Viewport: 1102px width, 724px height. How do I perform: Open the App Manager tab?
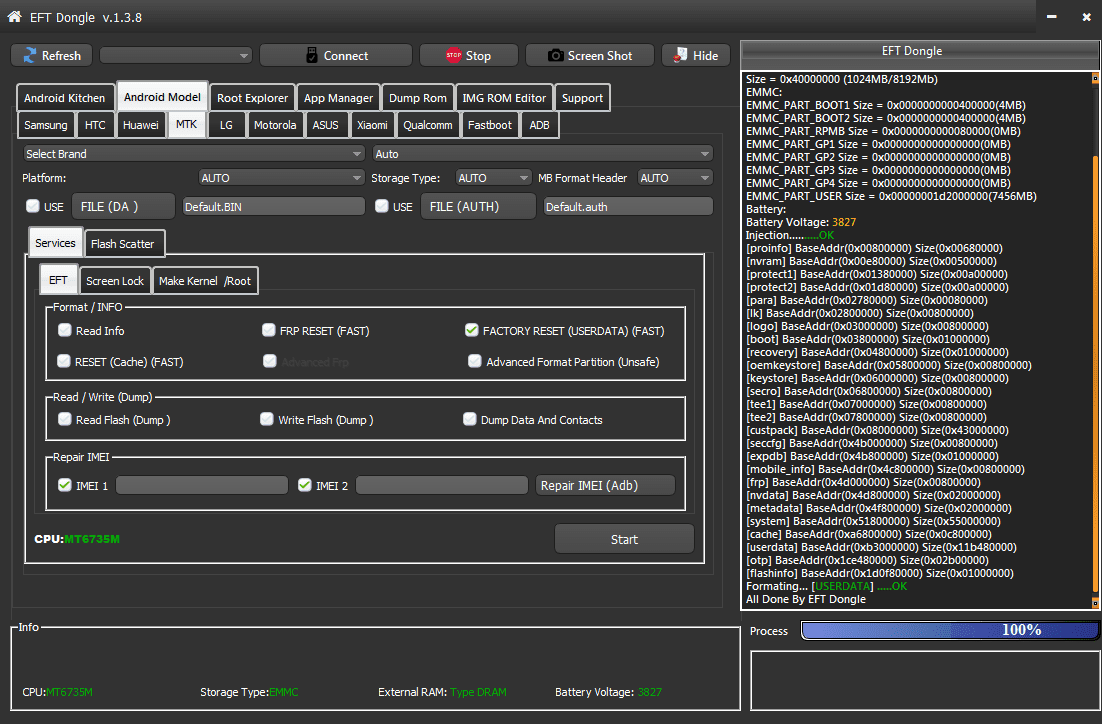(x=338, y=98)
